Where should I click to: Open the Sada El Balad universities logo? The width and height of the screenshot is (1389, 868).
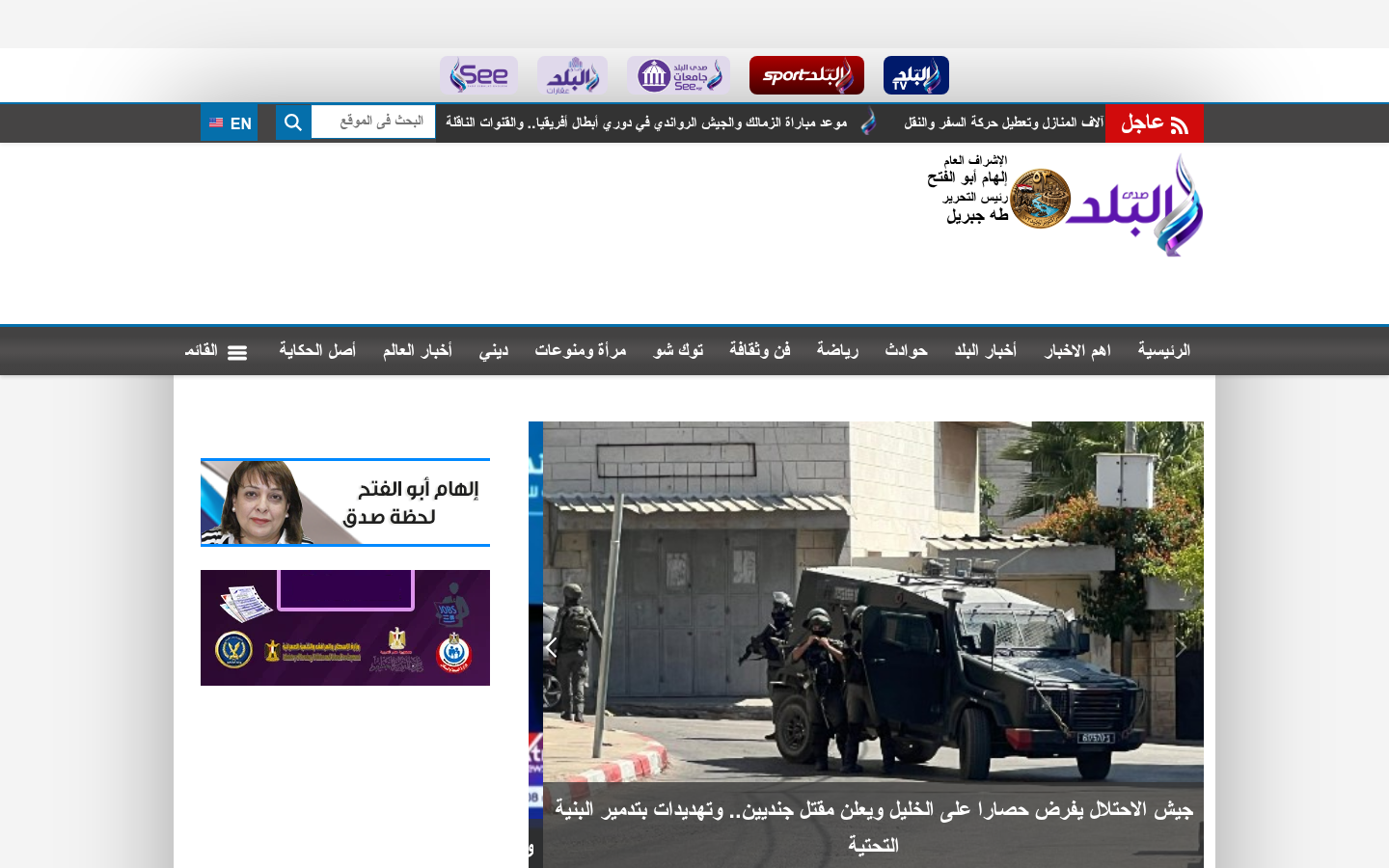(678, 75)
